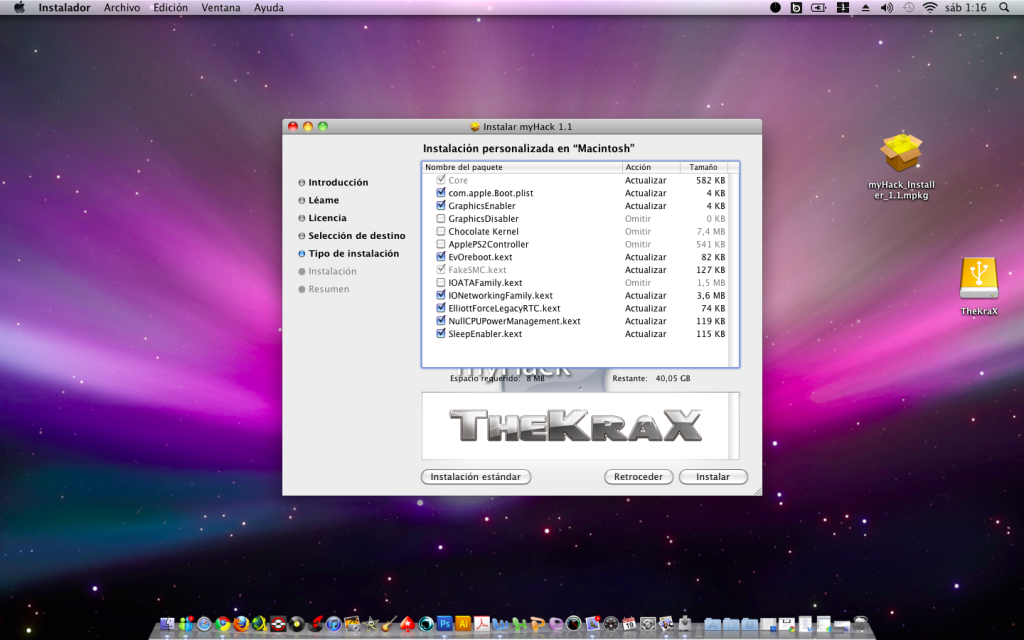The height and width of the screenshot is (640, 1024).
Task: Check the IOATAFamily.kext package
Action: tap(441, 283)
